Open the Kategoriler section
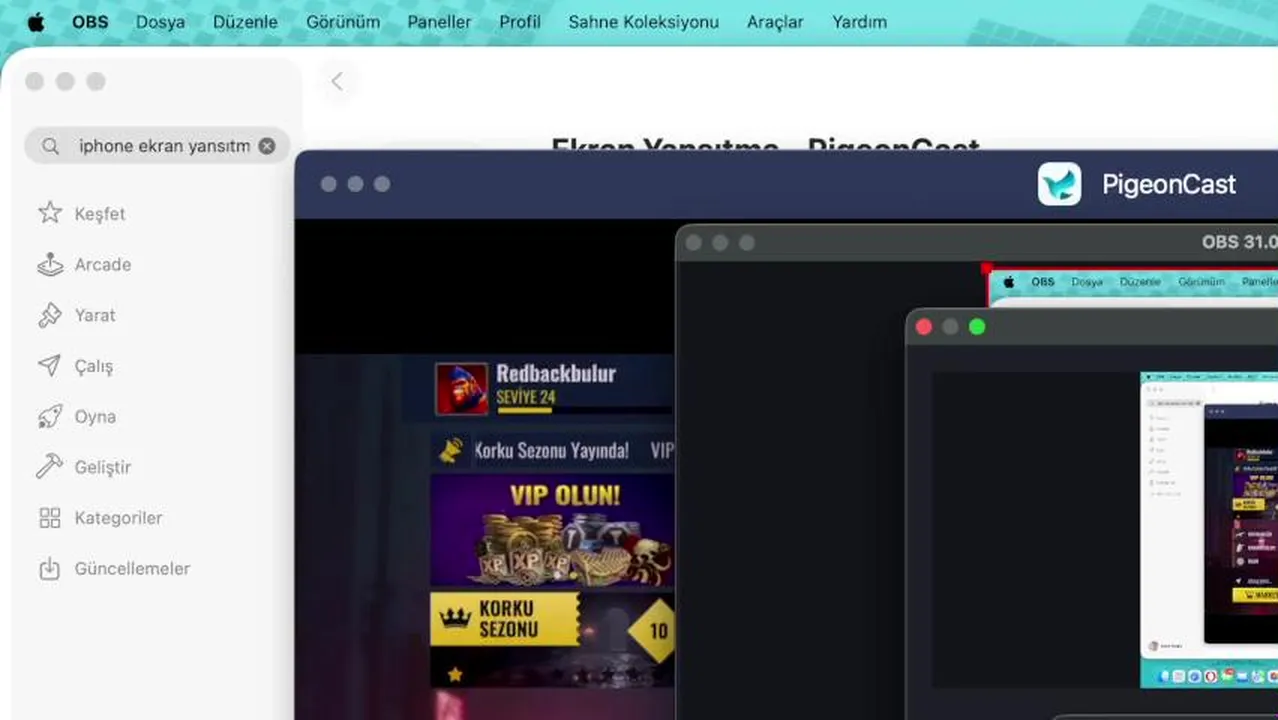The image size is (1278, 720). 118,518
